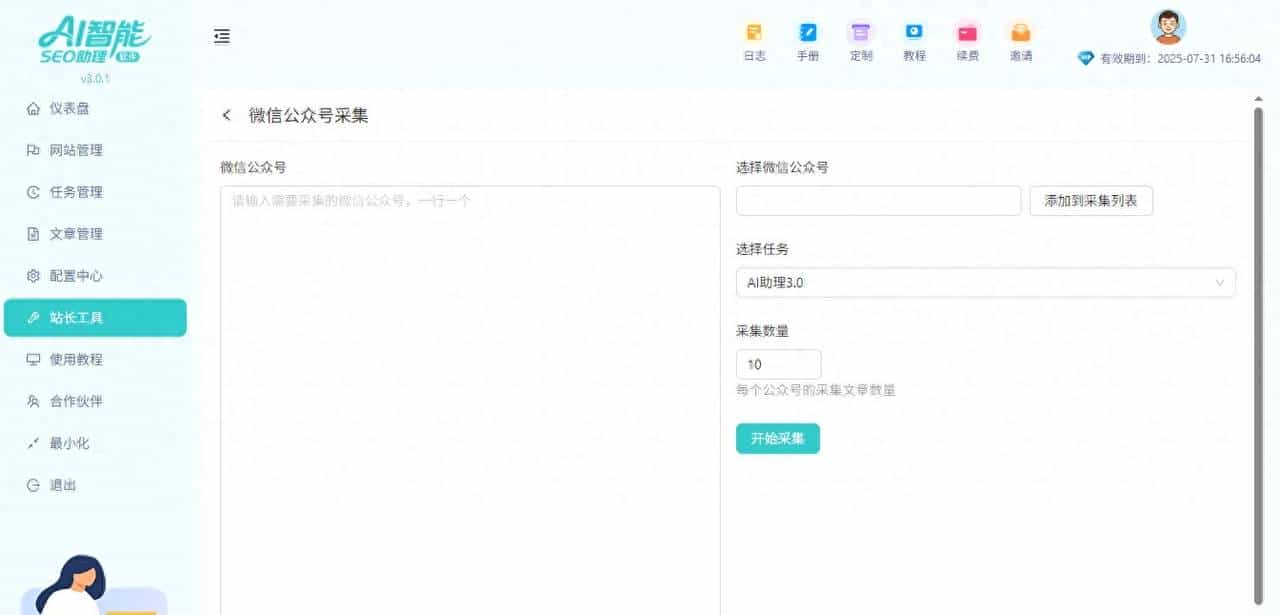Open the 教程 tutorial icon
Screen dimensions: 1280x615
point(914,33)
